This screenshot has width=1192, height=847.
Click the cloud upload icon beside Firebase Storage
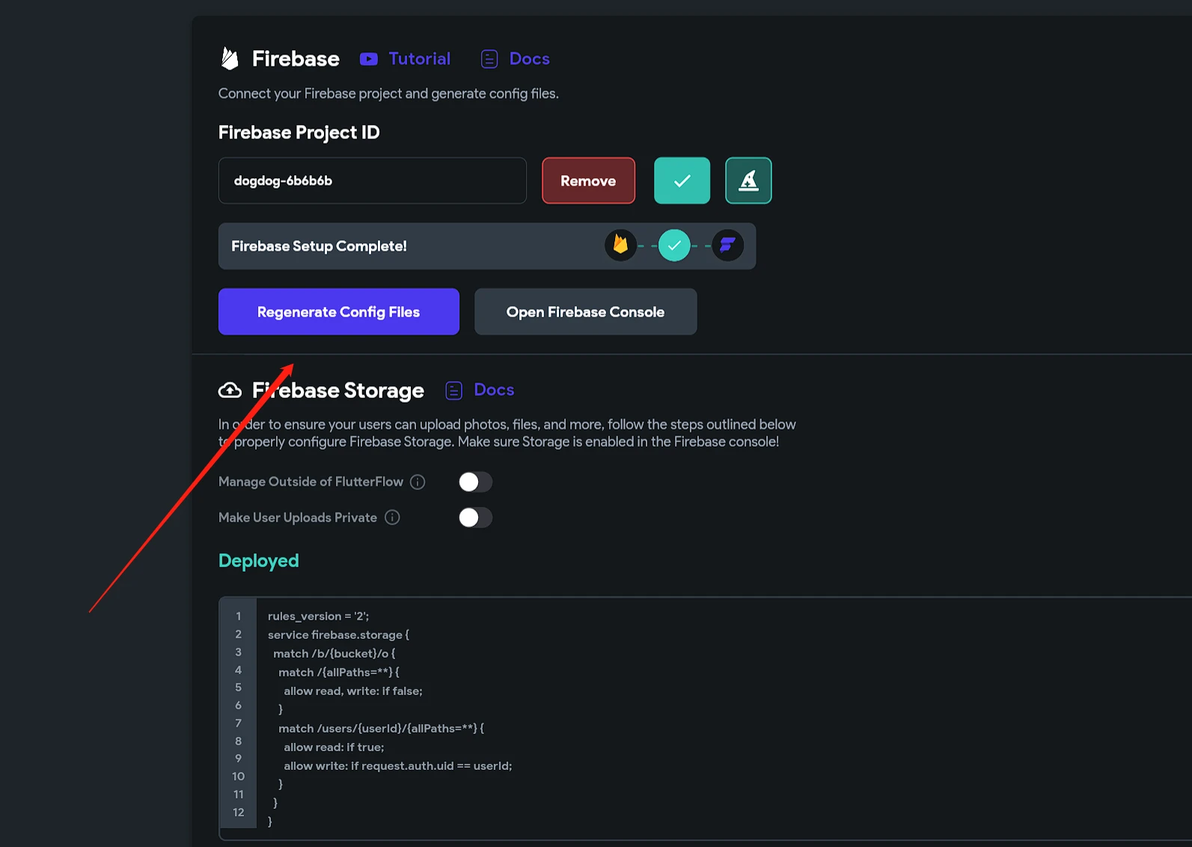(x=230, y=390)
